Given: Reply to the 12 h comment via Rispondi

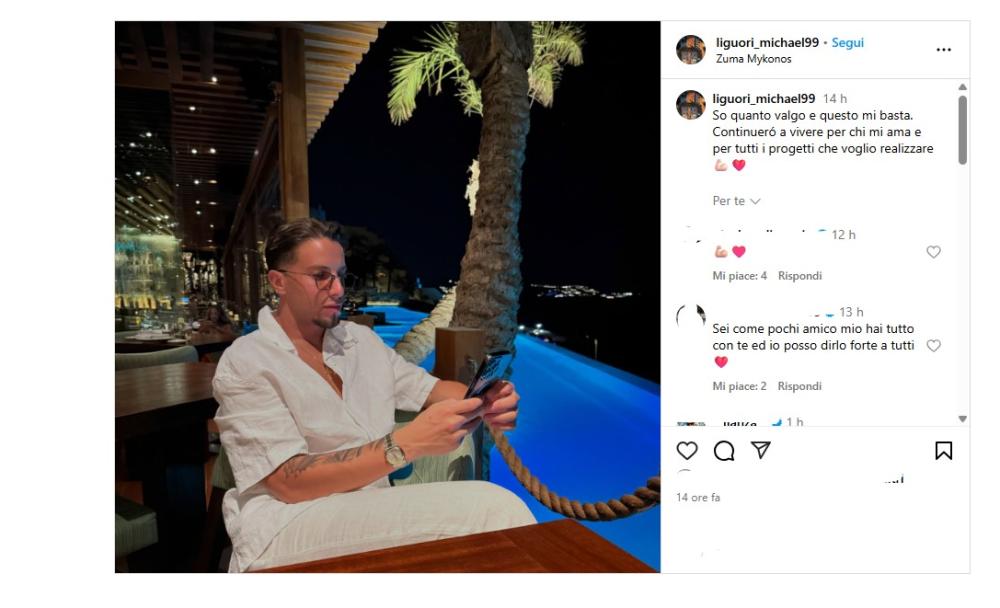Looking at the screenshot, I should pyautogui.click(x=800, y=276).
